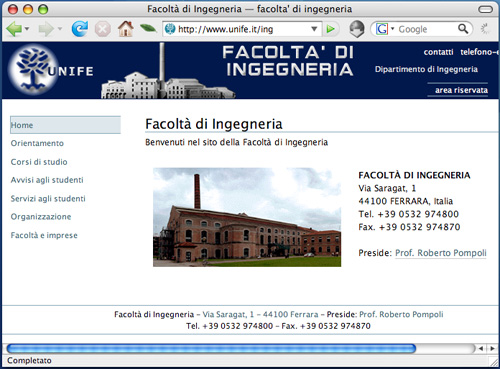Open Orientamento in the side menu

pos(37,143)
